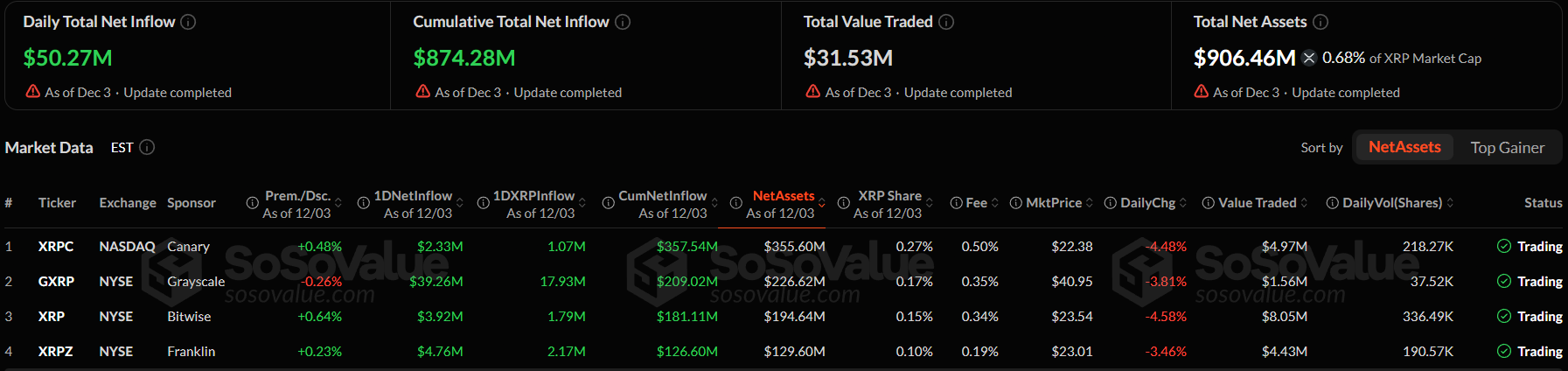Sort by Value Traded column header
The width and height of the screenshot is (1568, 371).
point(1257,203)
